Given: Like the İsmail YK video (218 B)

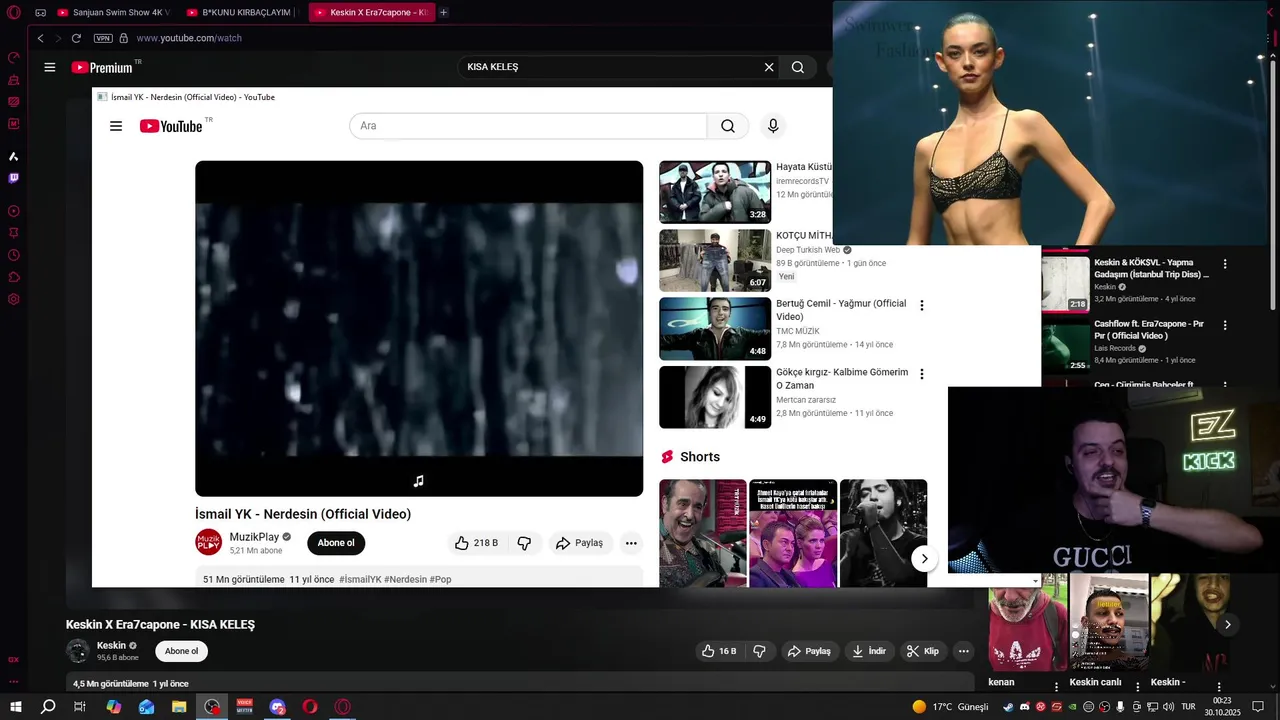Looking at the screenshot, I should [476, 543].
